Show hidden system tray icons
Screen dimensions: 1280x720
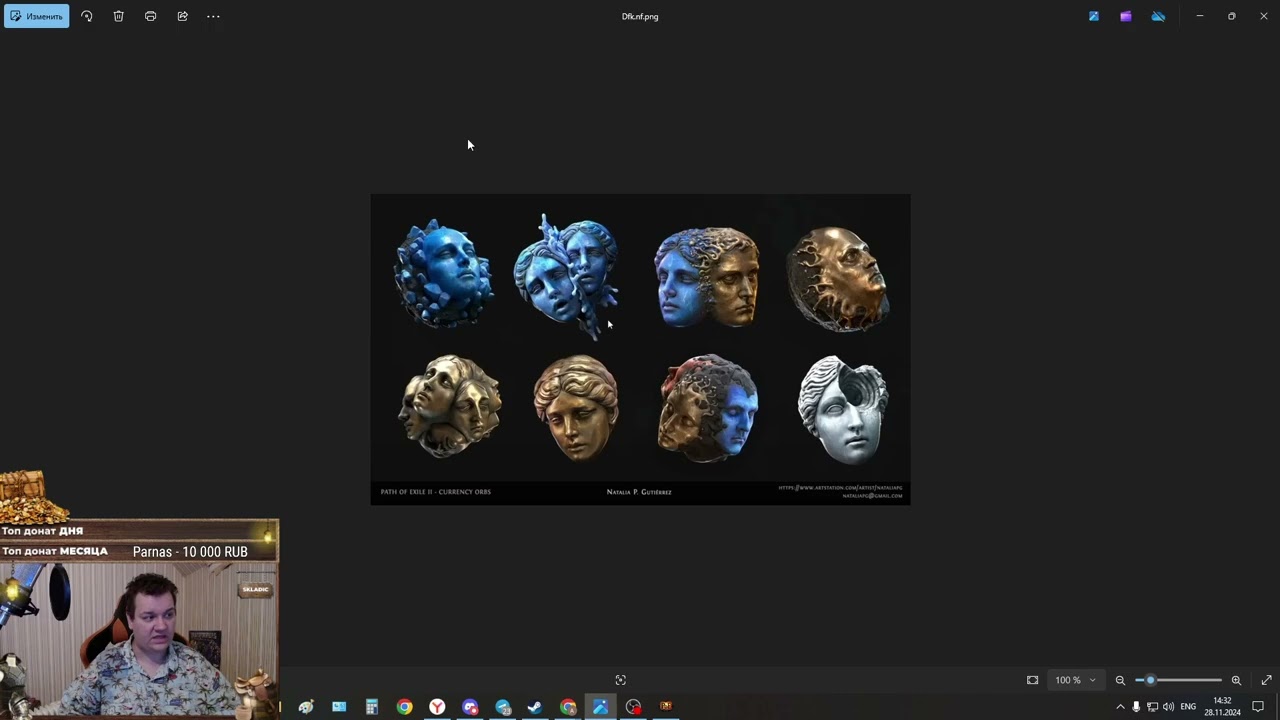[x=1120, y=707]
